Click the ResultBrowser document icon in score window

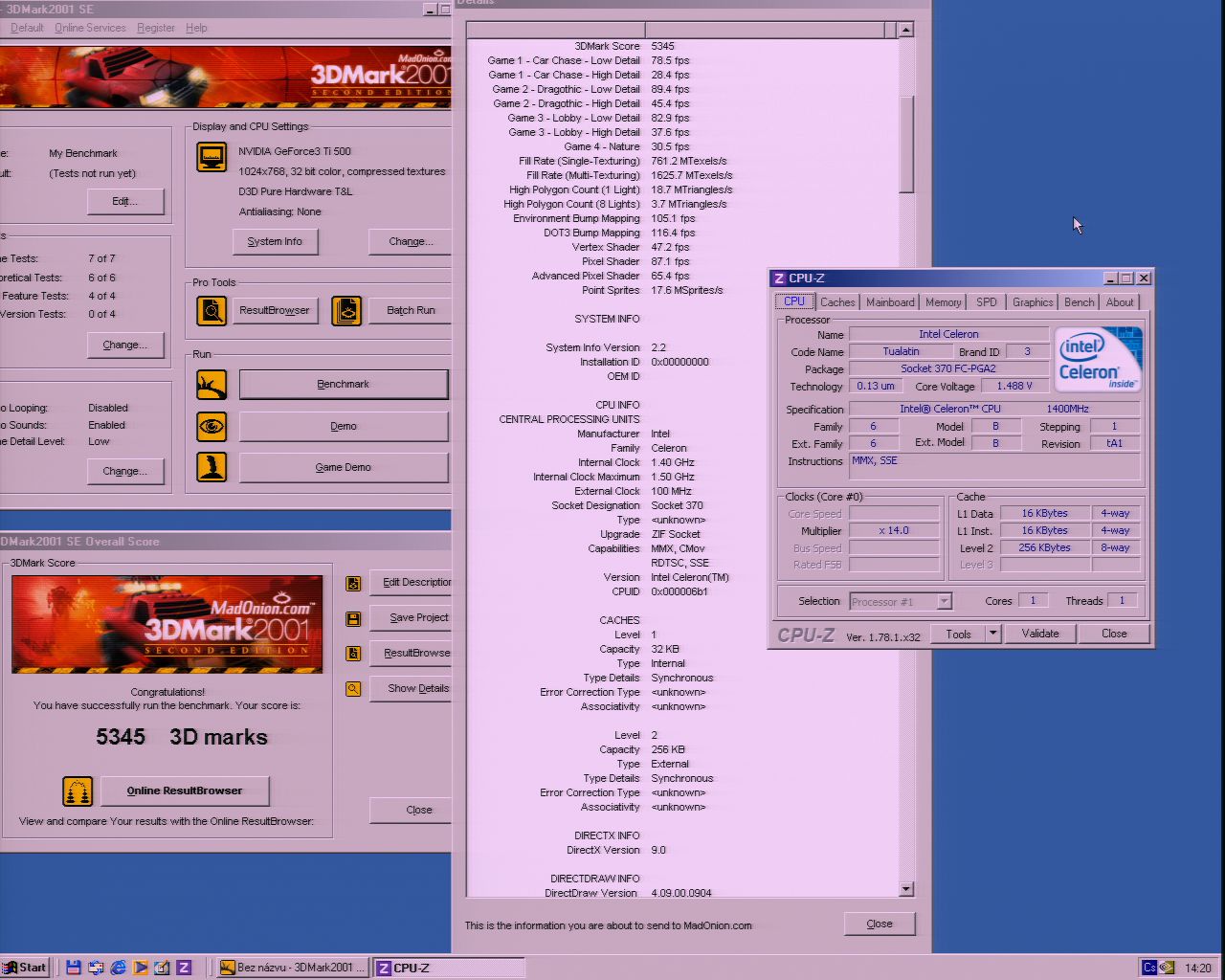(x=353, y=654)
